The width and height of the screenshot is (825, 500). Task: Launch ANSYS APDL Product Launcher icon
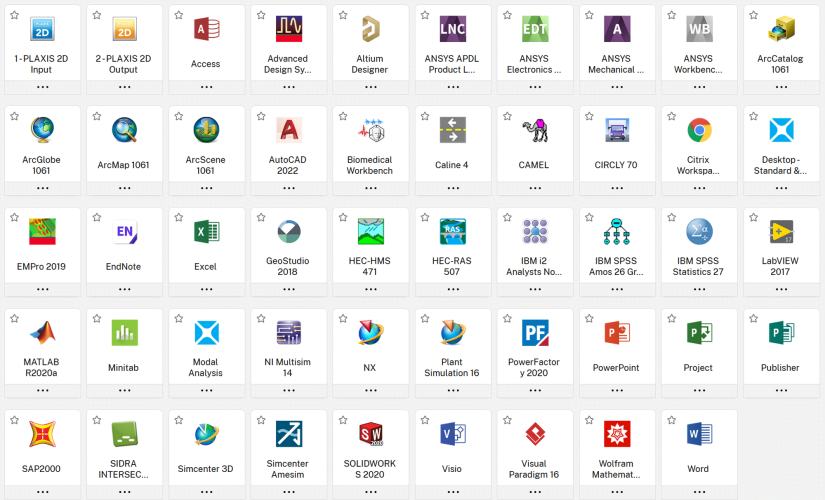[x=453, y=29]
